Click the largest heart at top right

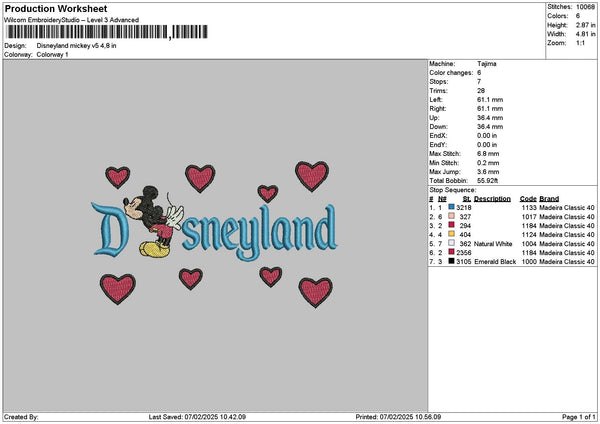(x=312, y=176)
